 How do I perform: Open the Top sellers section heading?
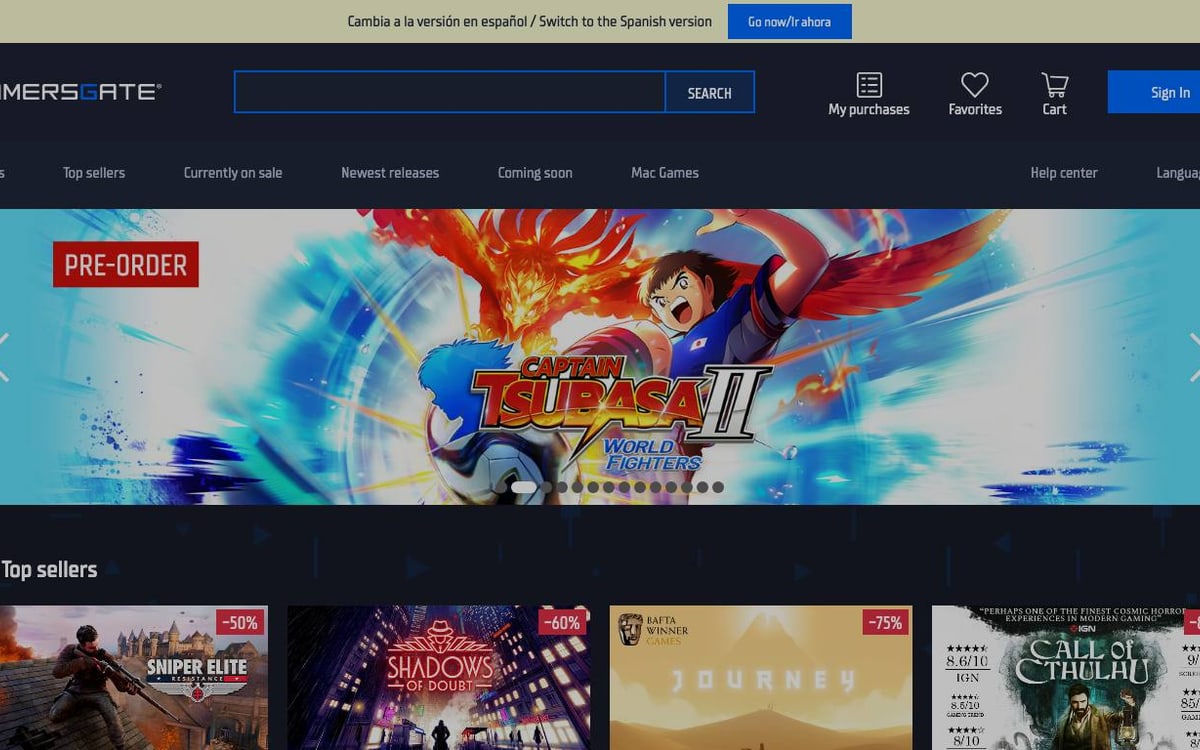point(49,570)
